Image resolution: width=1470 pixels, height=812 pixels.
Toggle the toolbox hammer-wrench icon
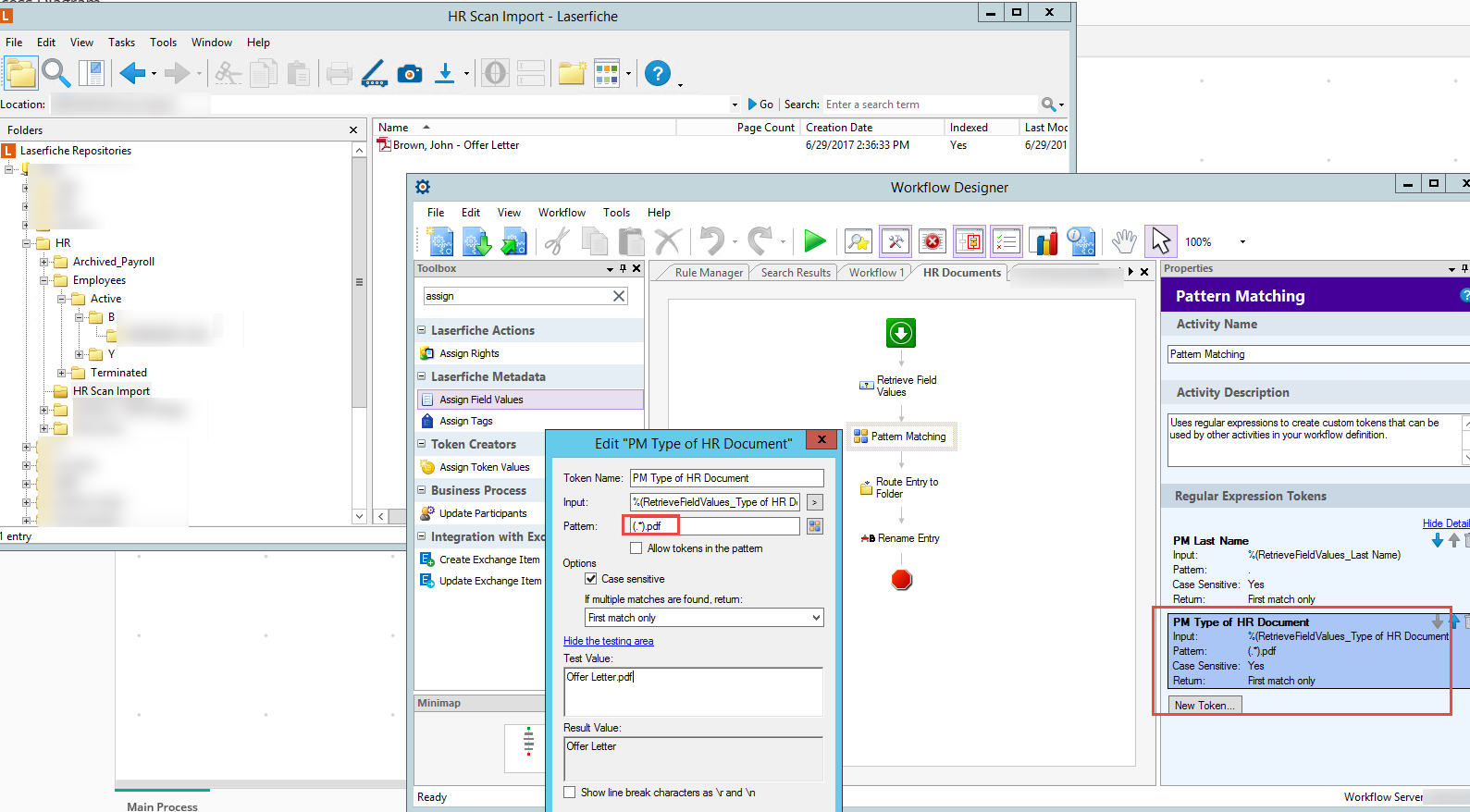coord(896,241)
